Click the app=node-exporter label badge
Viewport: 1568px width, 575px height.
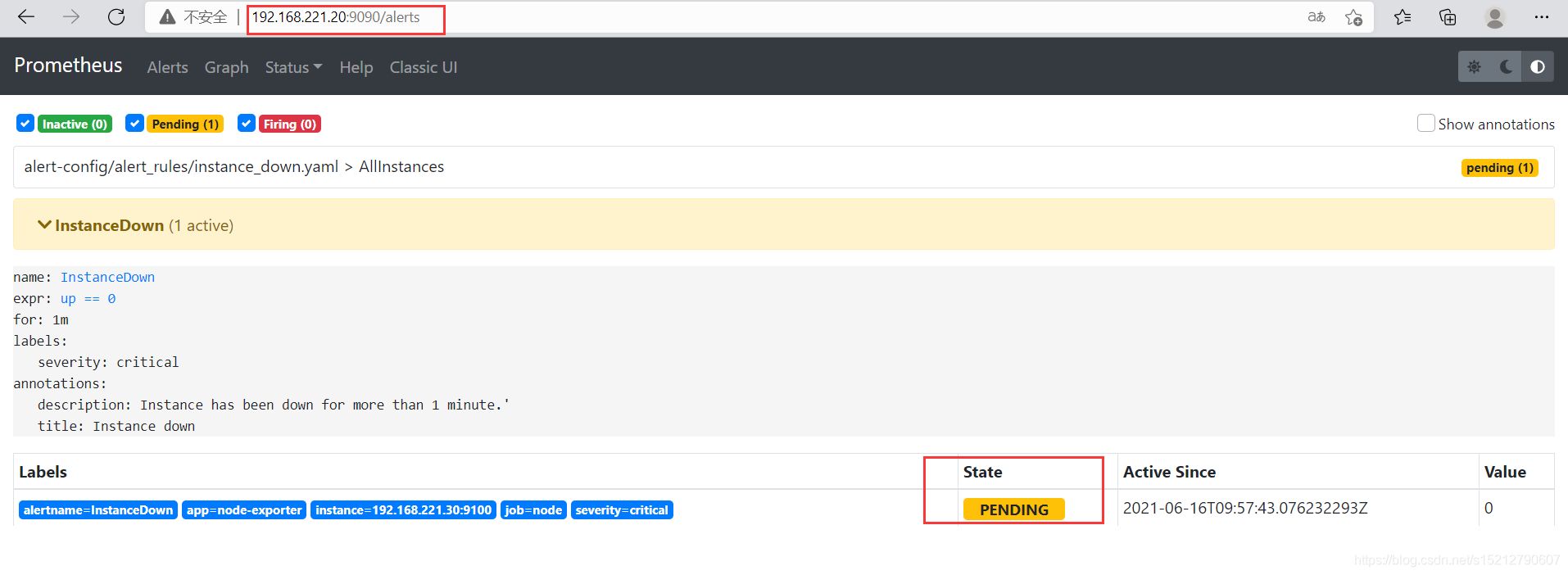pos(244,509)
